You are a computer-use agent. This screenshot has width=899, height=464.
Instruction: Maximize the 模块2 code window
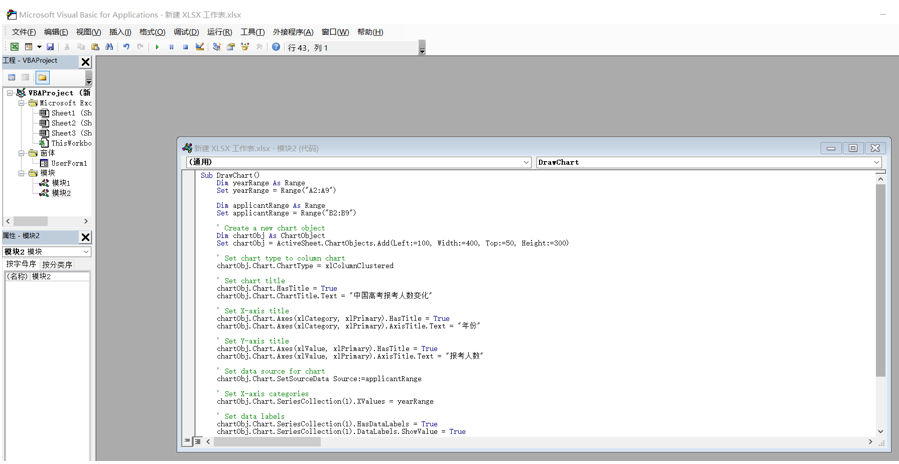853,148
